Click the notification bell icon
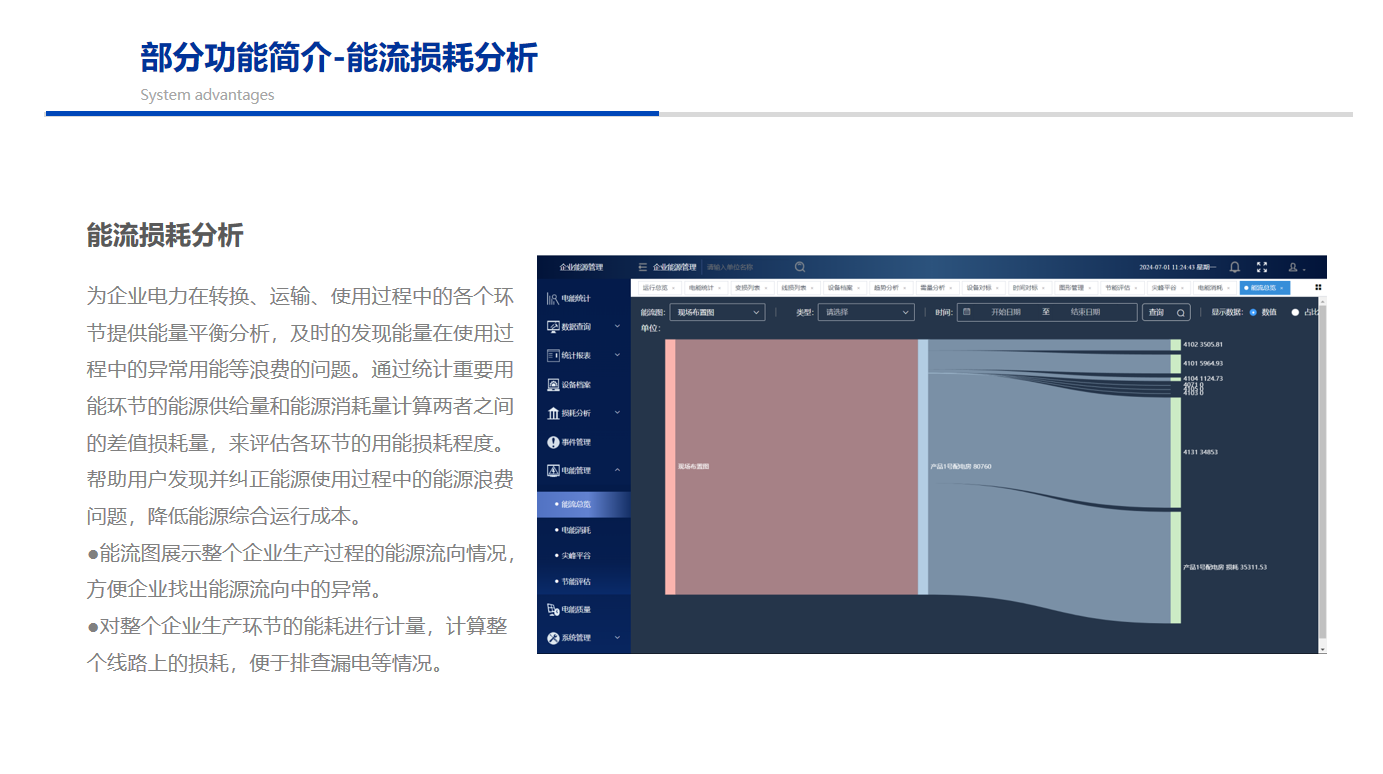 (x=1235, y=267)
